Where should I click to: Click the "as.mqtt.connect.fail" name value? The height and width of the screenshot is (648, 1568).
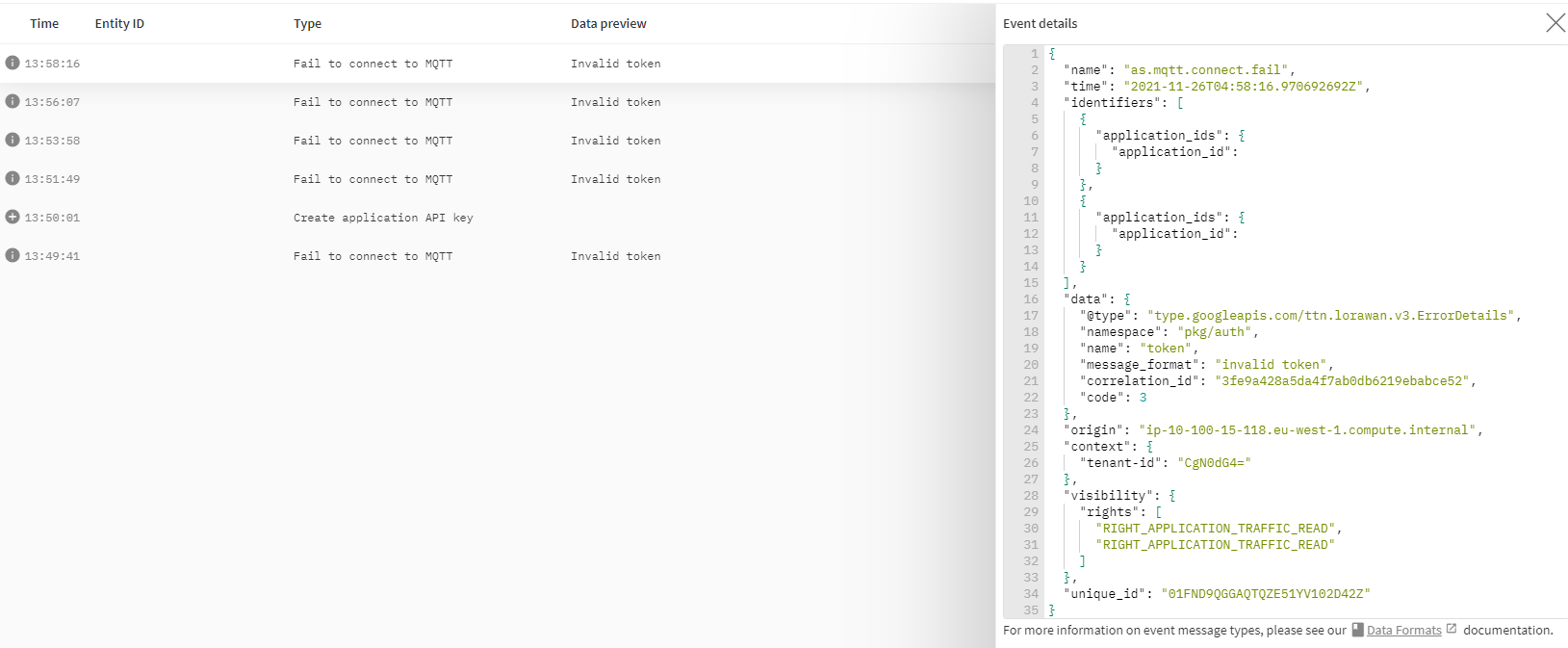pos(1207,70)
